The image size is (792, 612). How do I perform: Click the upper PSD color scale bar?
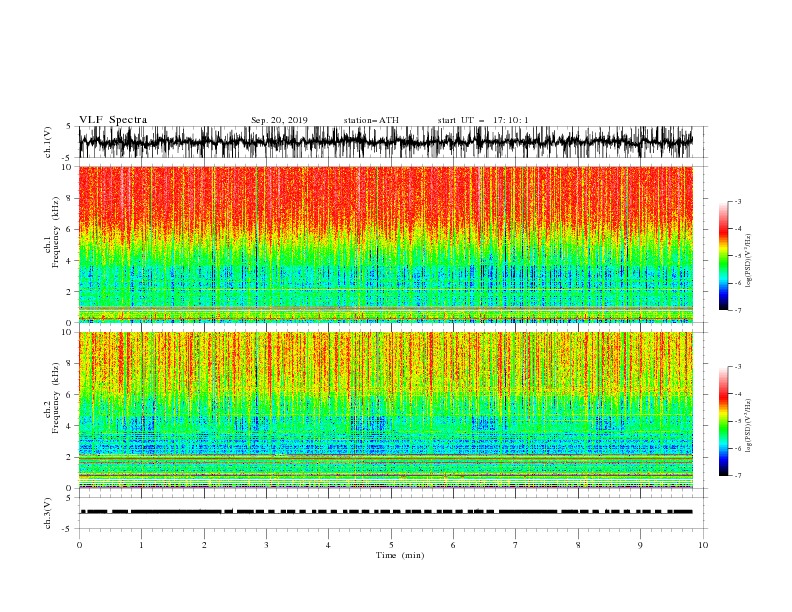tap(723, 256)
